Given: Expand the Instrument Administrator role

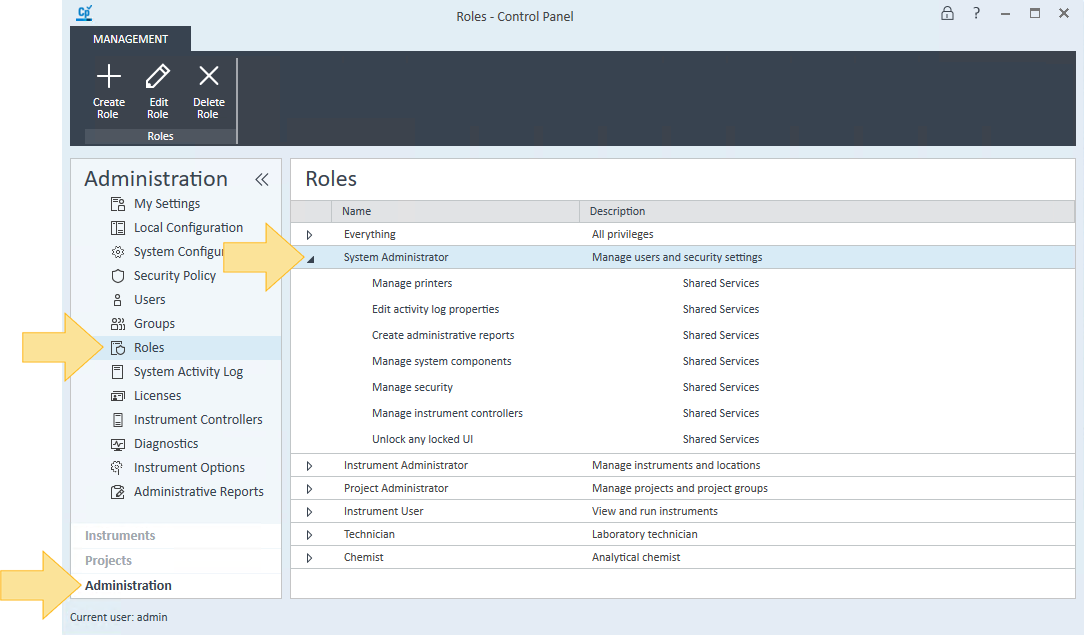Looking at the screenshot, I should tap(310, 466).
